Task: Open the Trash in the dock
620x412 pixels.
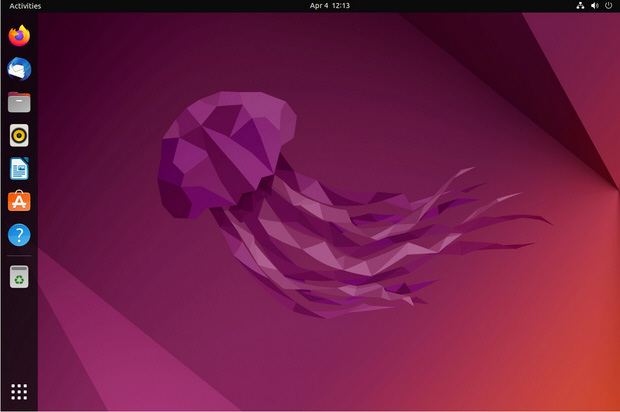Action: coord(19,277)
